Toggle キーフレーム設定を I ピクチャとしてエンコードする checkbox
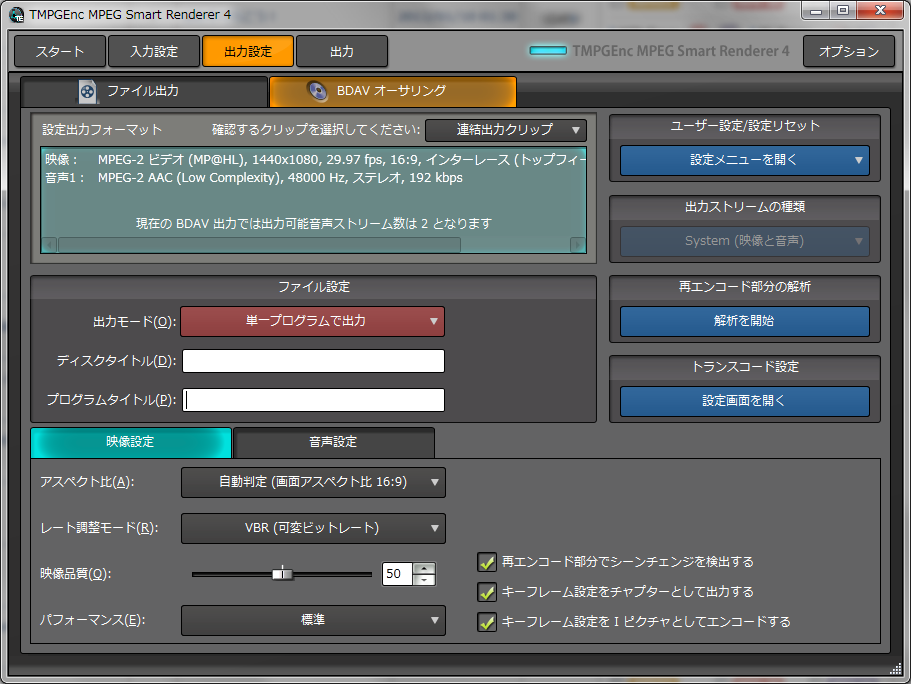Viewport: 911px width, 684px height. [x=487, y=622]
